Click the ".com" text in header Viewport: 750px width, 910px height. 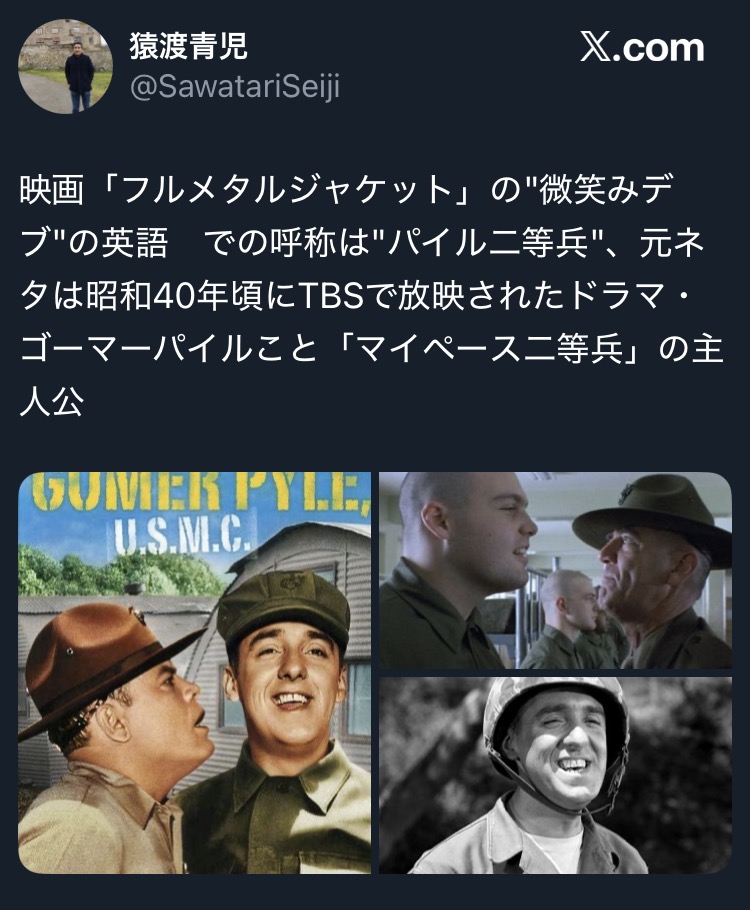click(658, 48)
